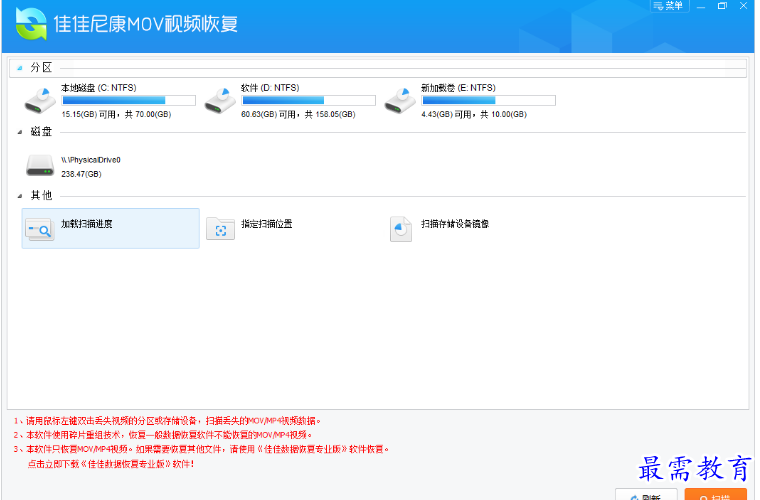Maximize the window

point(722,6)
